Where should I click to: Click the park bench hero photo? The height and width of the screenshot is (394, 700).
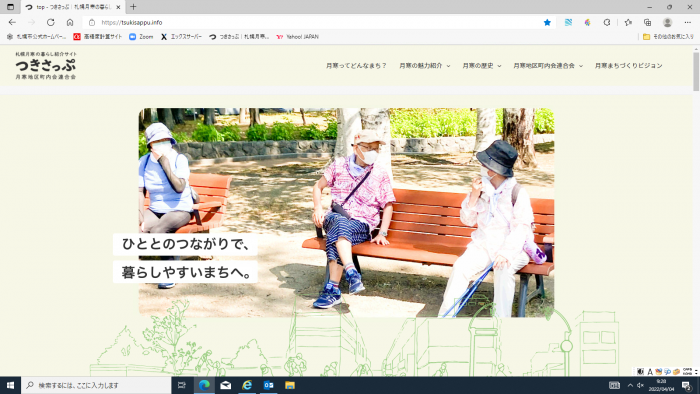[346, 212]
